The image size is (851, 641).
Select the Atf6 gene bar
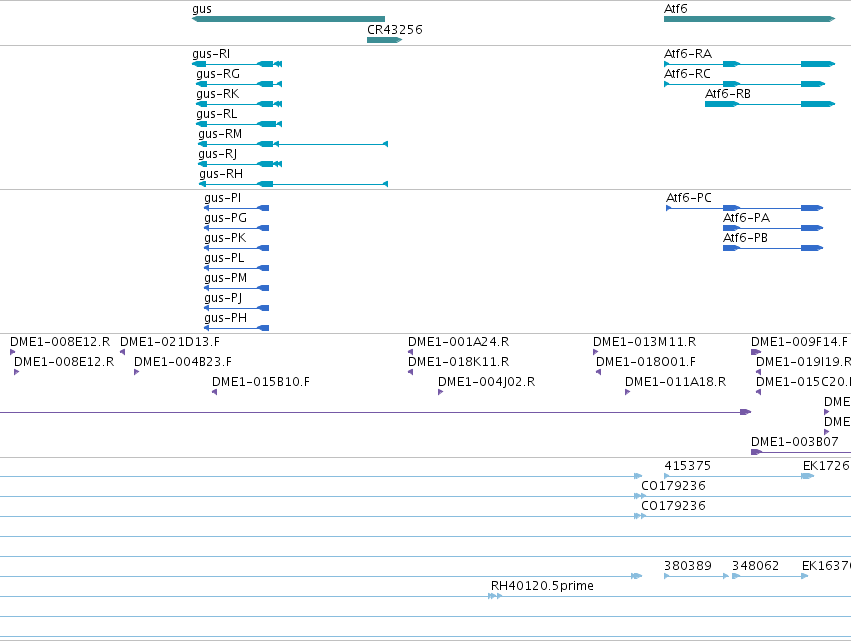click(750, 19)
